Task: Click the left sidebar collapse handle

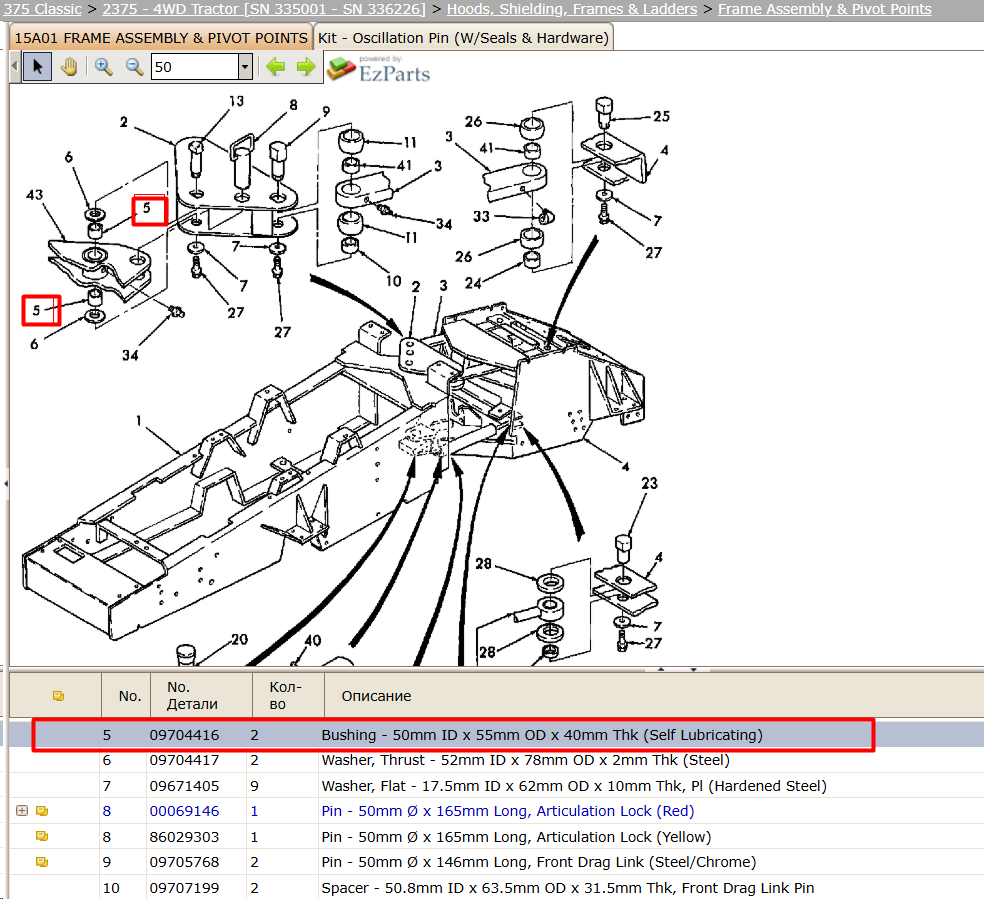Action: point(6,484)
